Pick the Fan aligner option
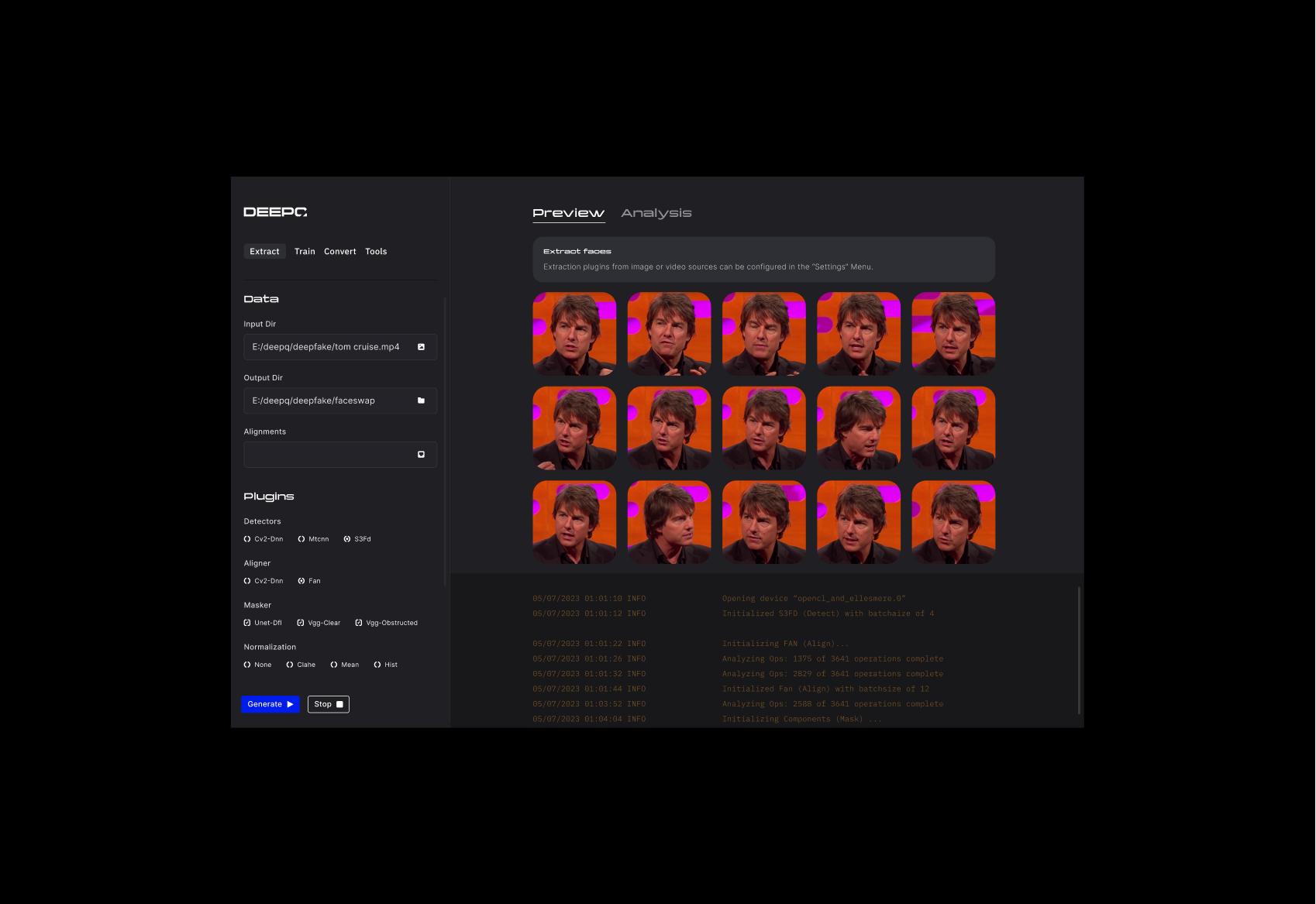 [x=301, y=581]
